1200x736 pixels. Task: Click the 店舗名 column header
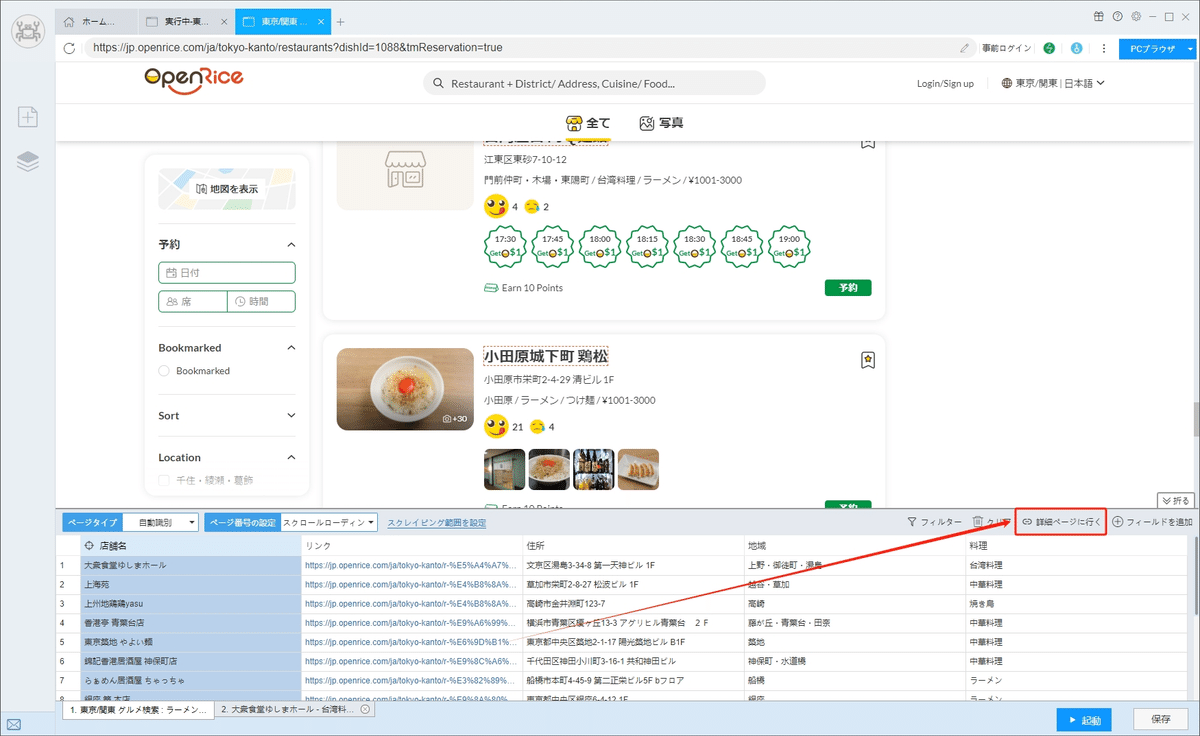point(190,546)
